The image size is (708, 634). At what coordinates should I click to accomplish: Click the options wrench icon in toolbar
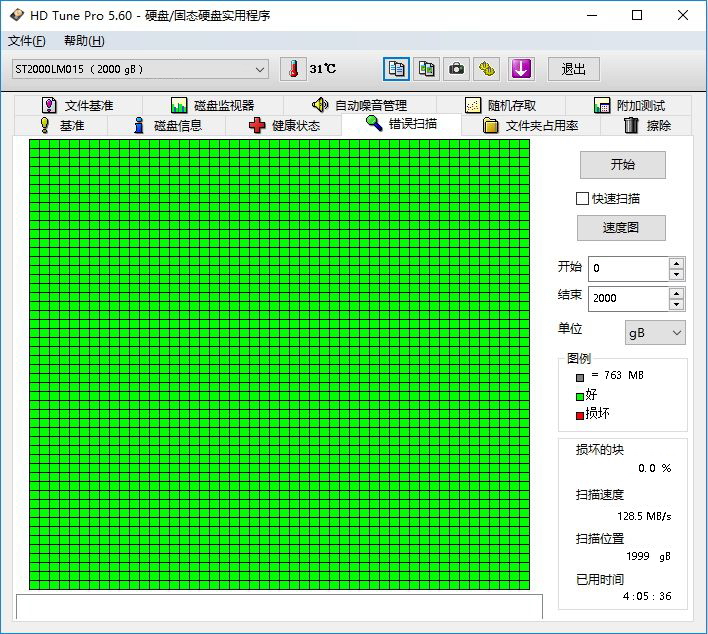pyautogui.click(x=487, y=69)
